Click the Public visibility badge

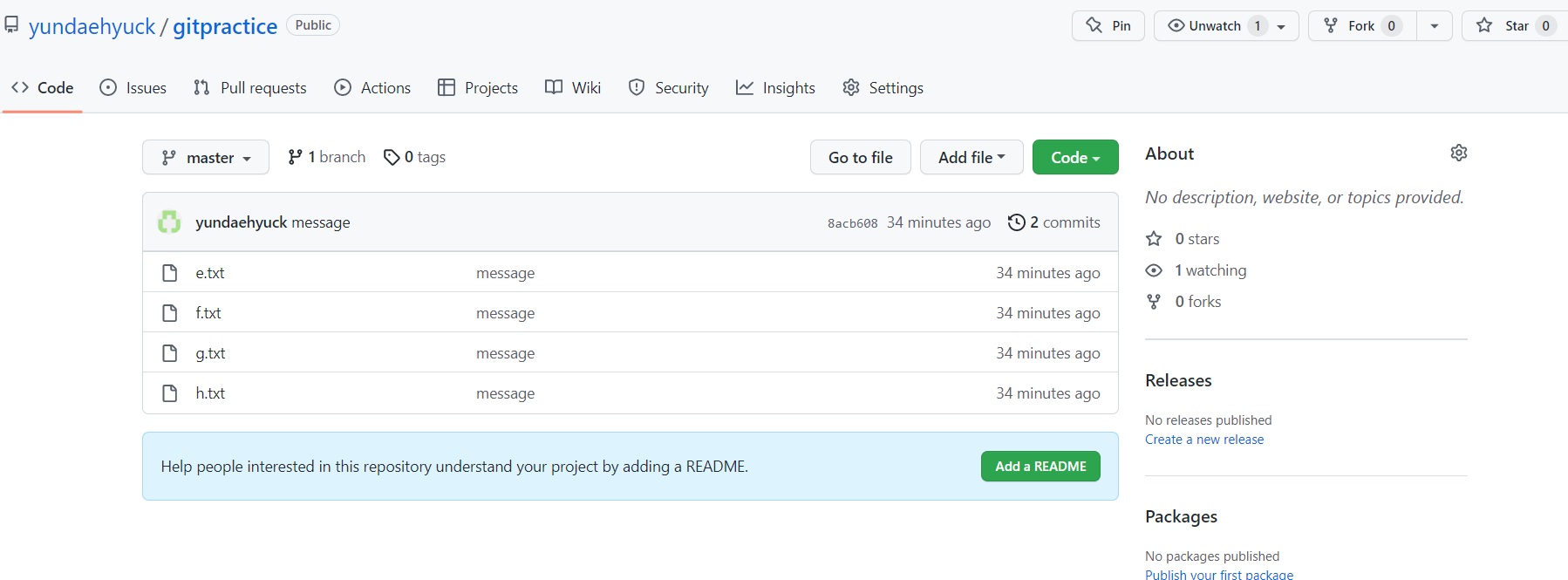pyautogui.click(x=313, y=25)
